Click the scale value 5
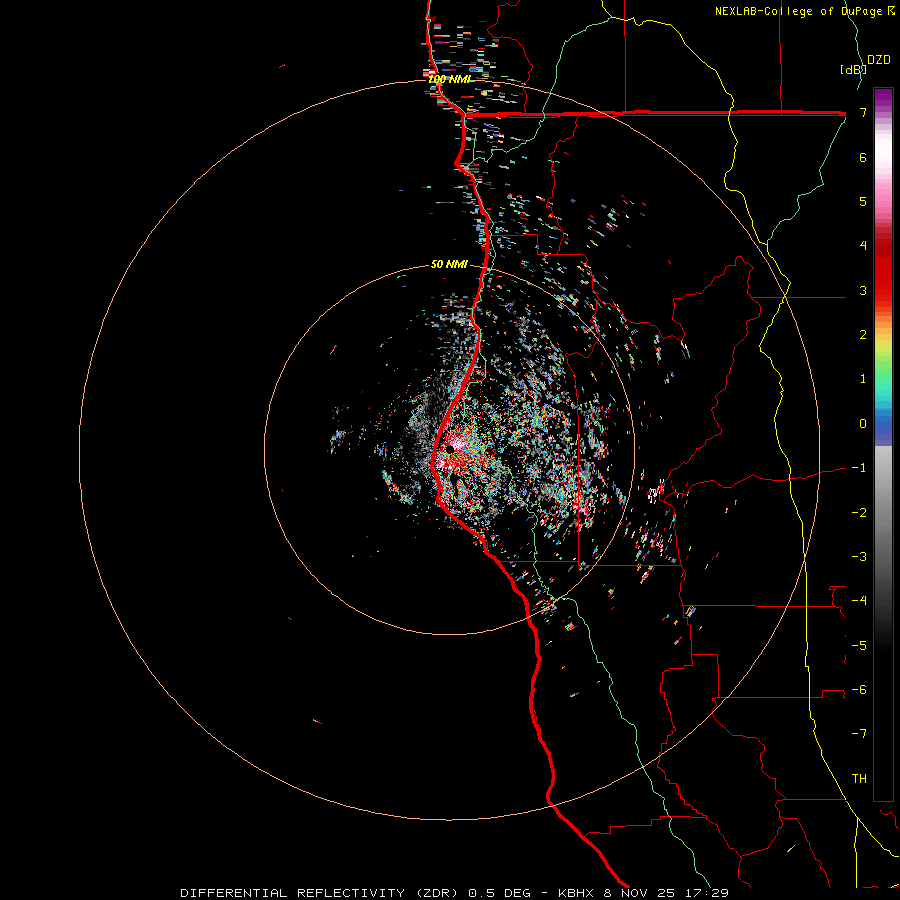The width and height of the screenshot is (900, 900). 863,201
